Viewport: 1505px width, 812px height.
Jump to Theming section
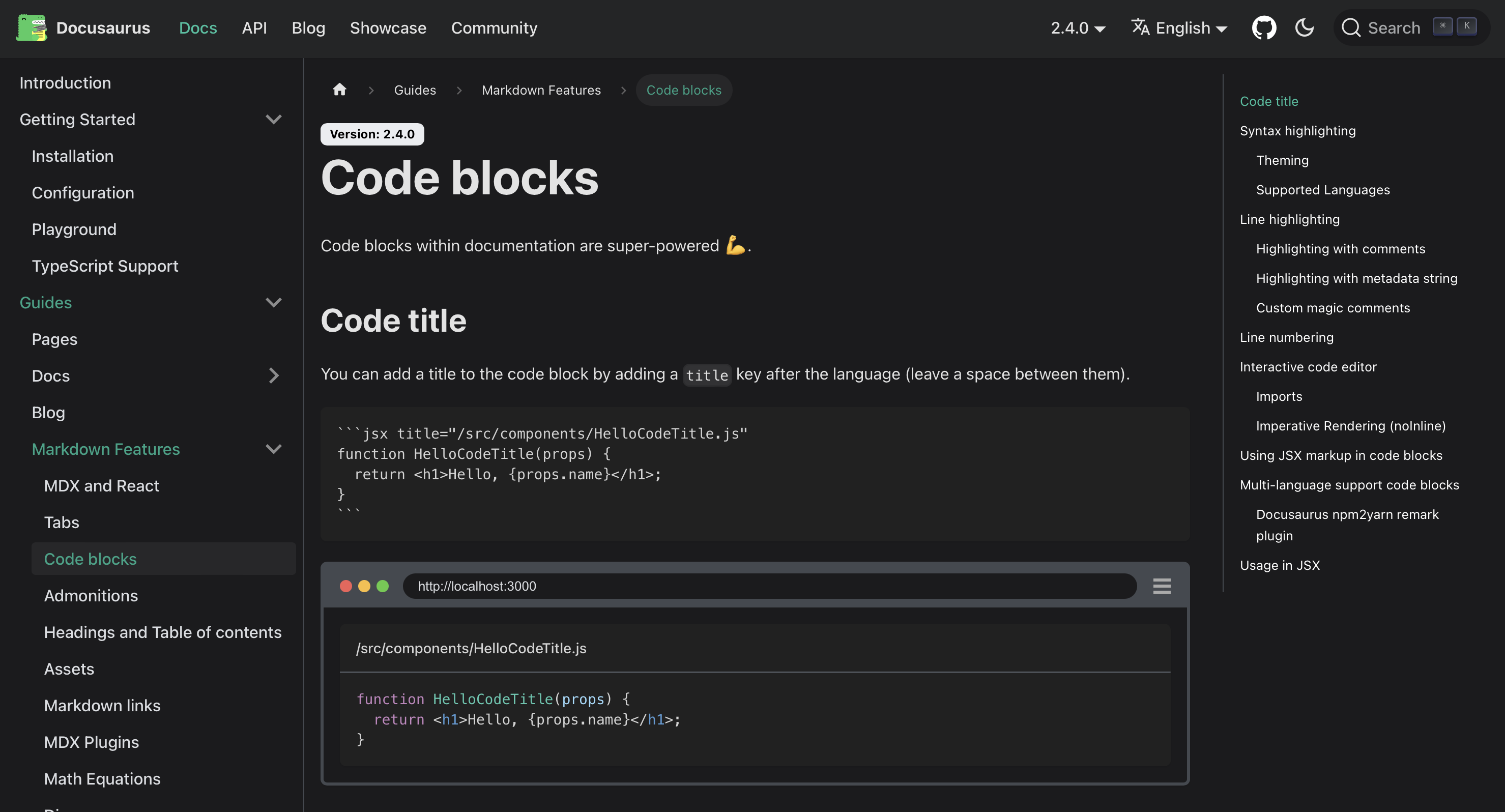pos(1283,160)
